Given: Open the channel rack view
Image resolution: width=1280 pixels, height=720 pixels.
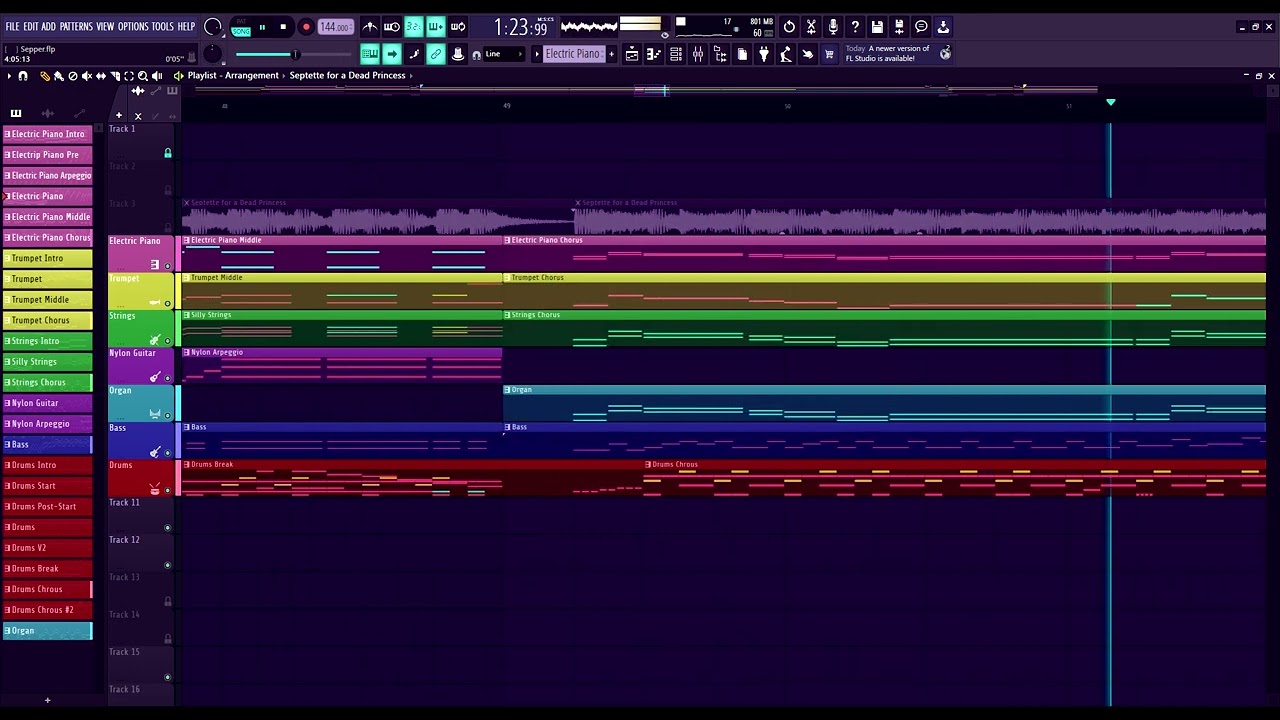Looking at the screenshot, I should pos(676,54).
